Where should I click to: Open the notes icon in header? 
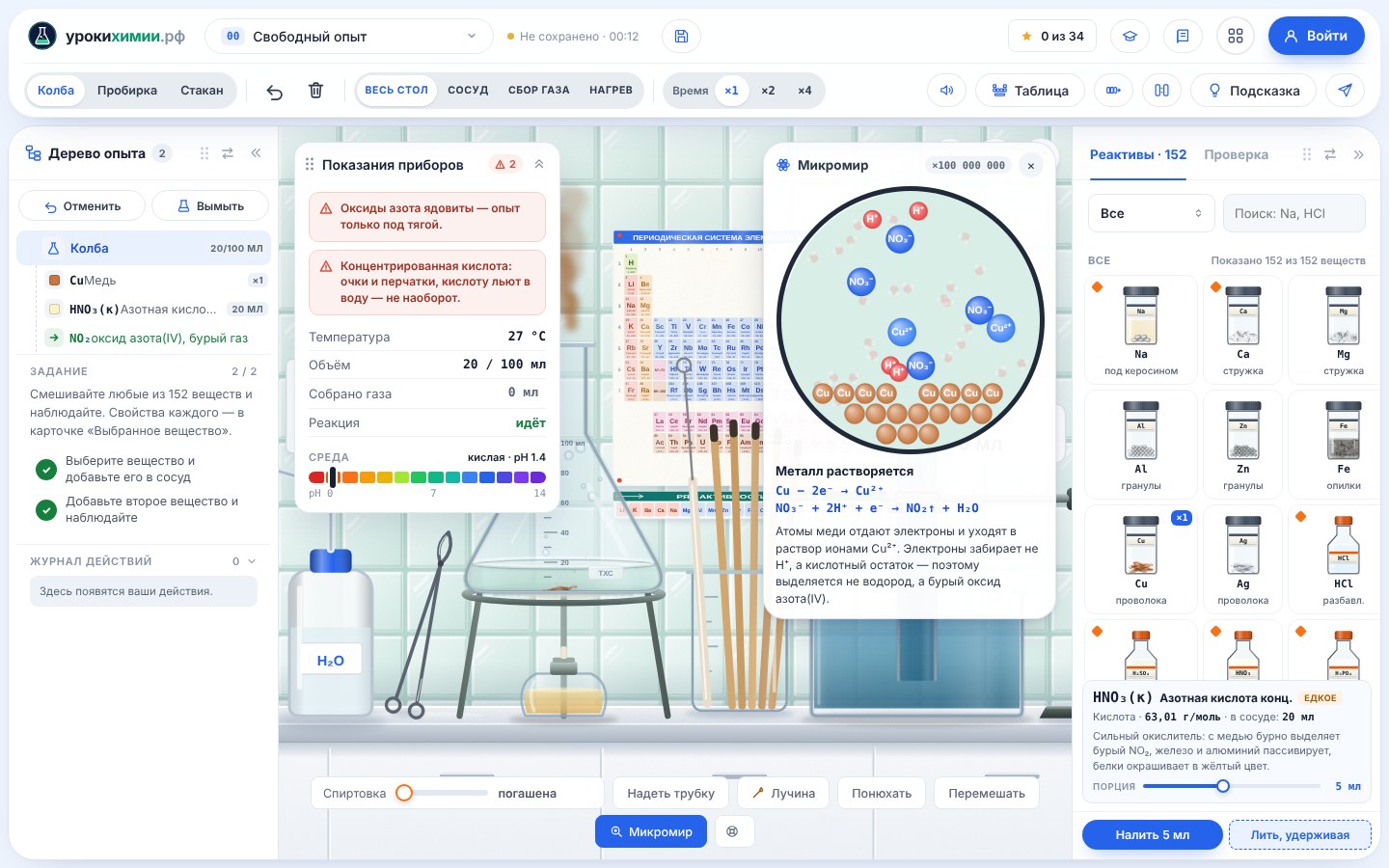1183,37
